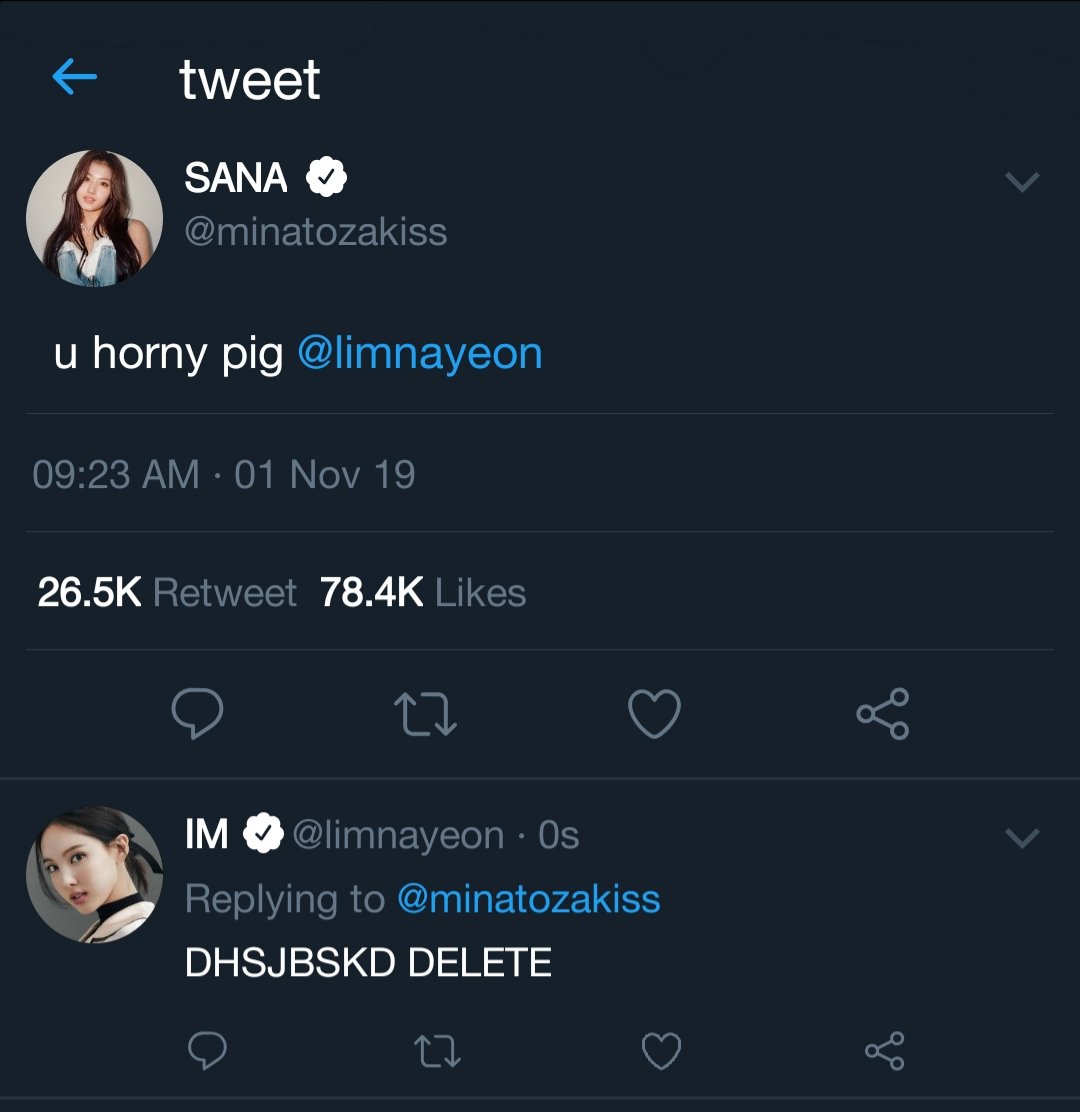1080x1112 pixels.
Task: View the 78.4K Likes list
Action: tap(423, 592)
